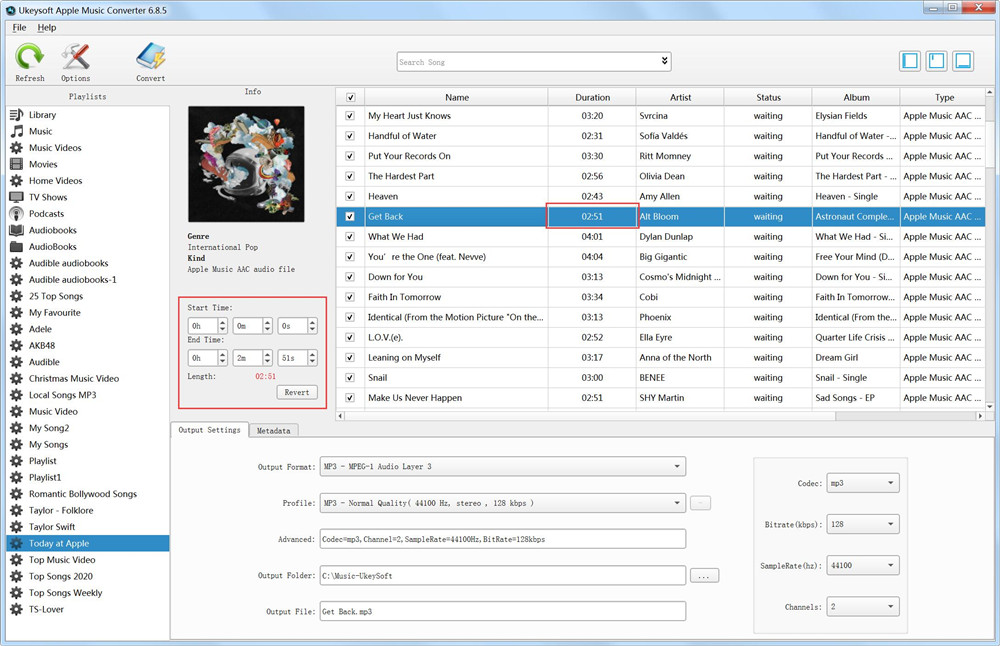The width and height of the screenshot is (1000, 646).
Task: Open the Movies film icon
Action: coord(17,164)
